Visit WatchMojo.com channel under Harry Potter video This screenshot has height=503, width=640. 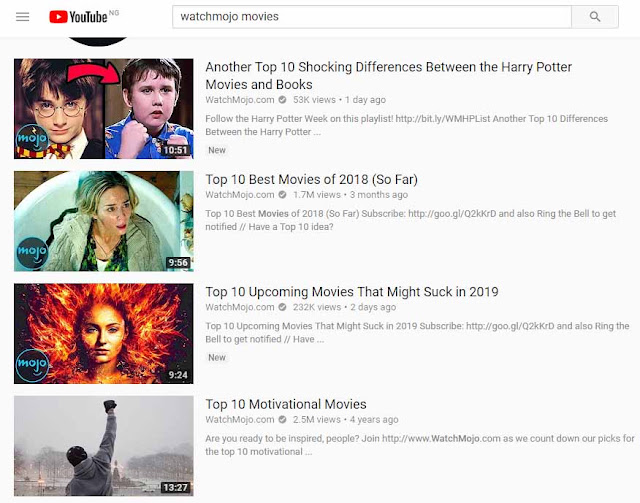pyautogui.click(x=240, y=100)
